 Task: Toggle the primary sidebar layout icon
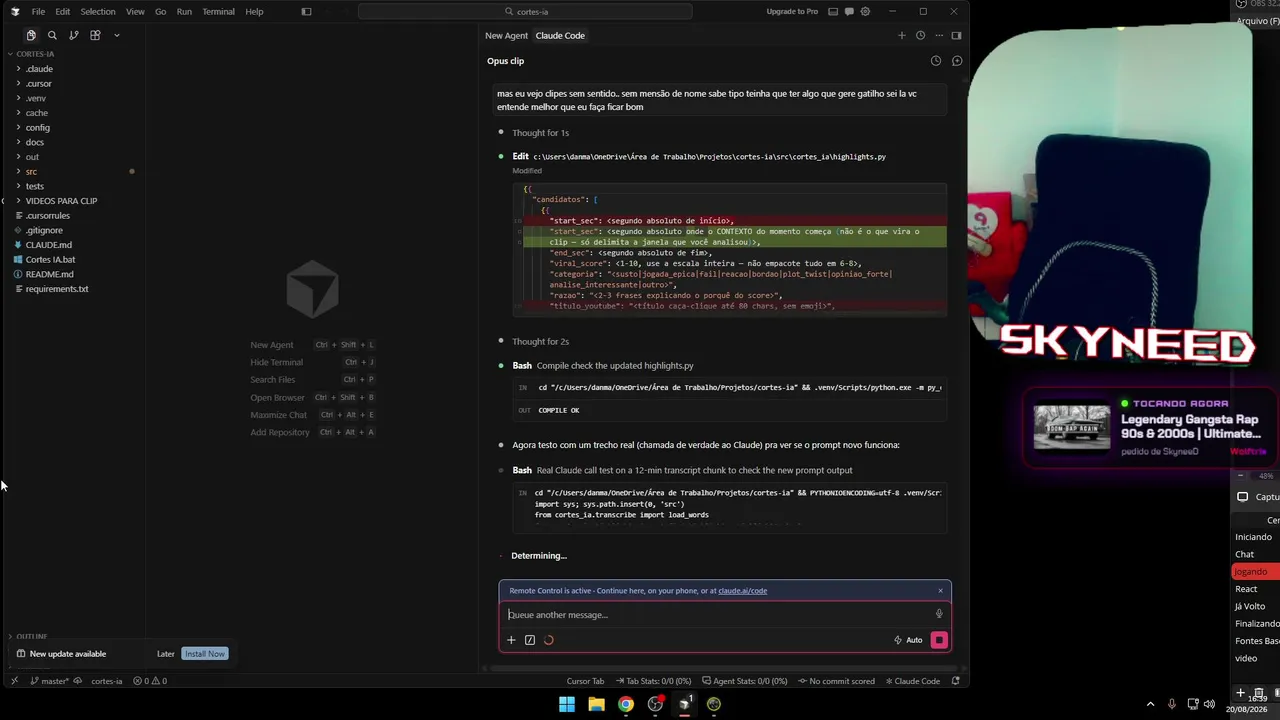click(306, 12)
